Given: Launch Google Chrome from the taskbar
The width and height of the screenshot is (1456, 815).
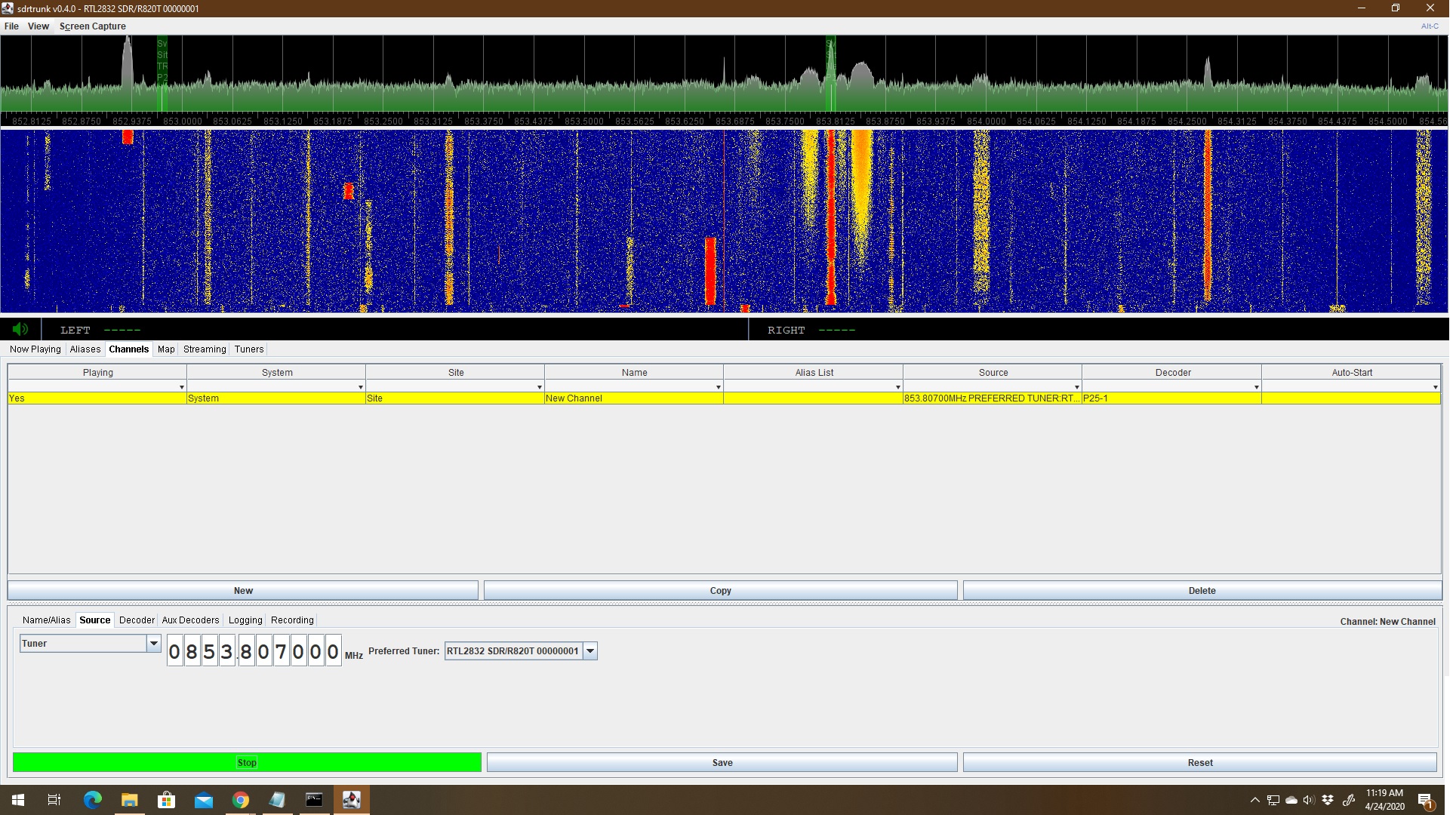Looking at the screenshot, I should 240,799.
